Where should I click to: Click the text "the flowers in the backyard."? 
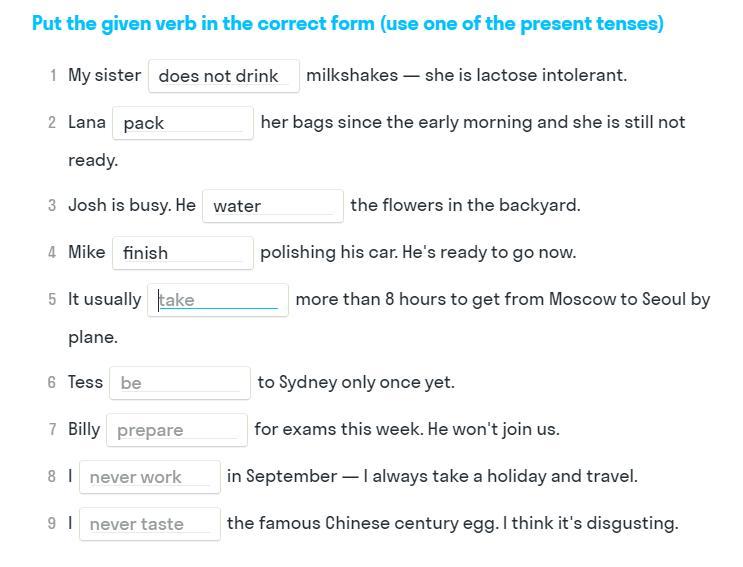[x=465, y=205]
